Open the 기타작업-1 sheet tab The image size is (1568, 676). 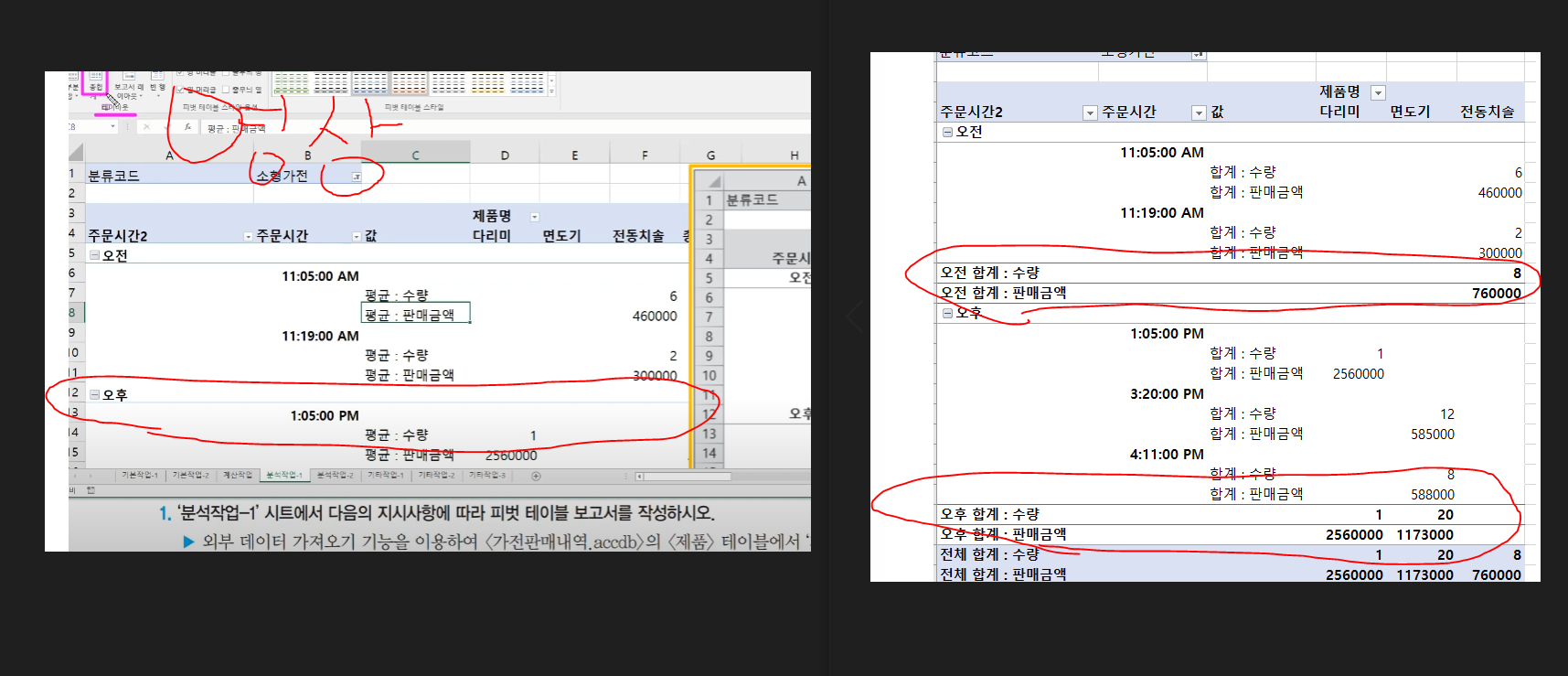(385, 476)
